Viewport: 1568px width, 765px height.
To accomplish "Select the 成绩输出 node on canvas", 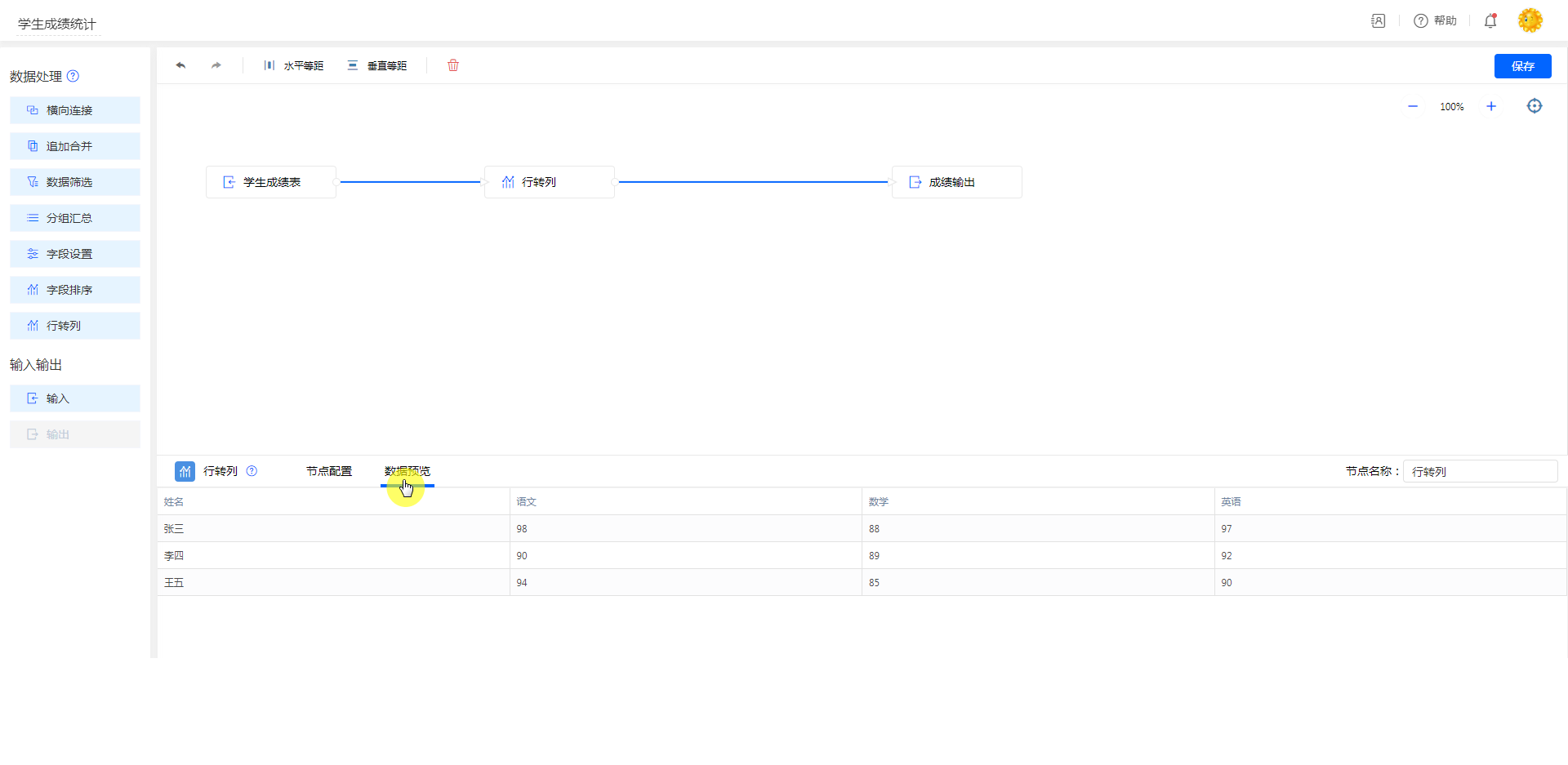I will pos(956,182).
